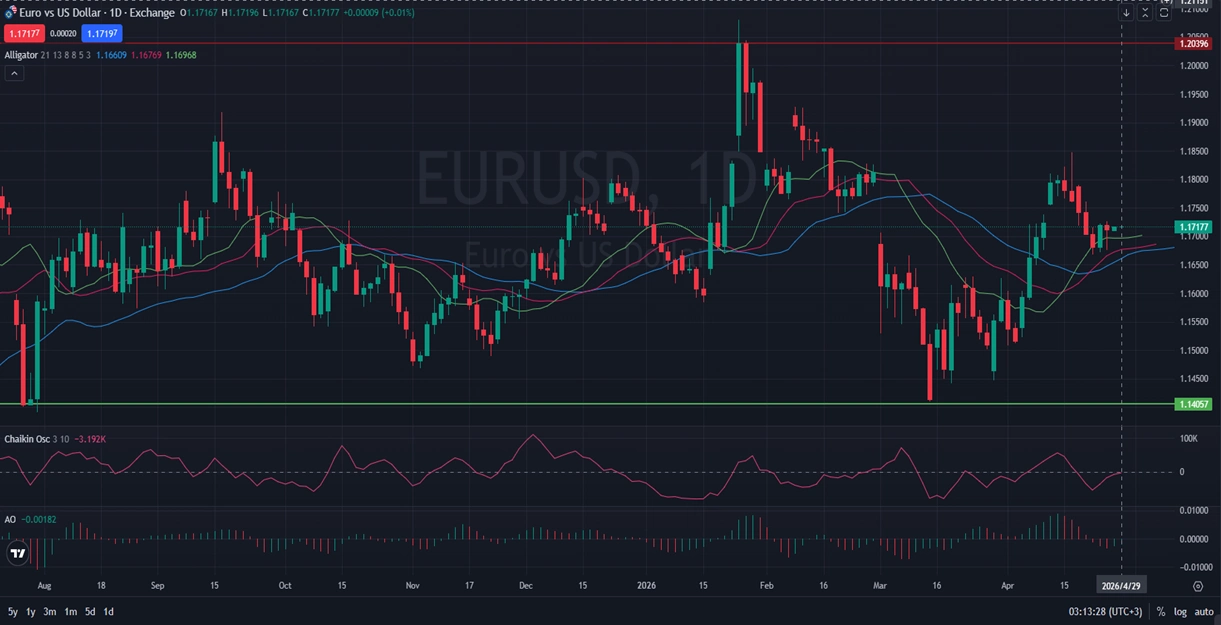Open the Alligator indicator legend
Image resolution: width=1221 pixels, height=625 pixels.
pyautogui.click(x=21, y=55)
